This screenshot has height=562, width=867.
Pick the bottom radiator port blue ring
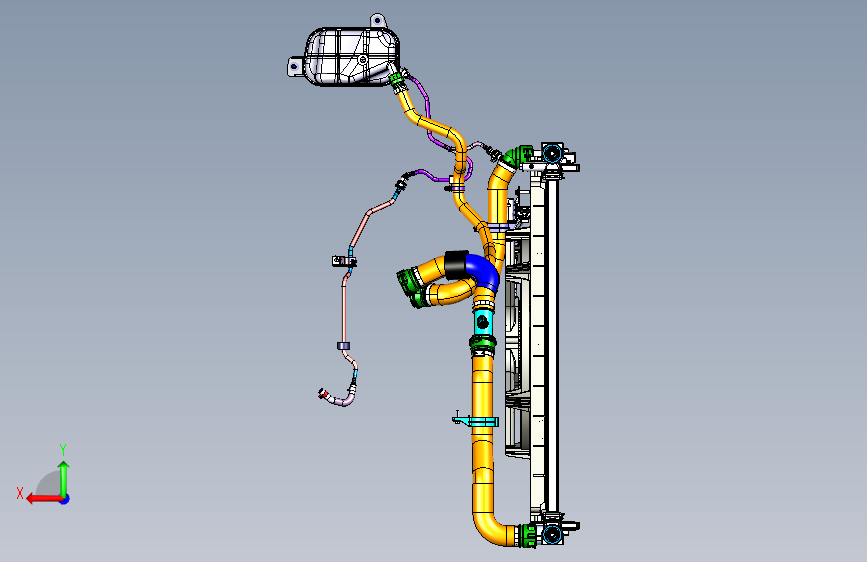[551, 534]
